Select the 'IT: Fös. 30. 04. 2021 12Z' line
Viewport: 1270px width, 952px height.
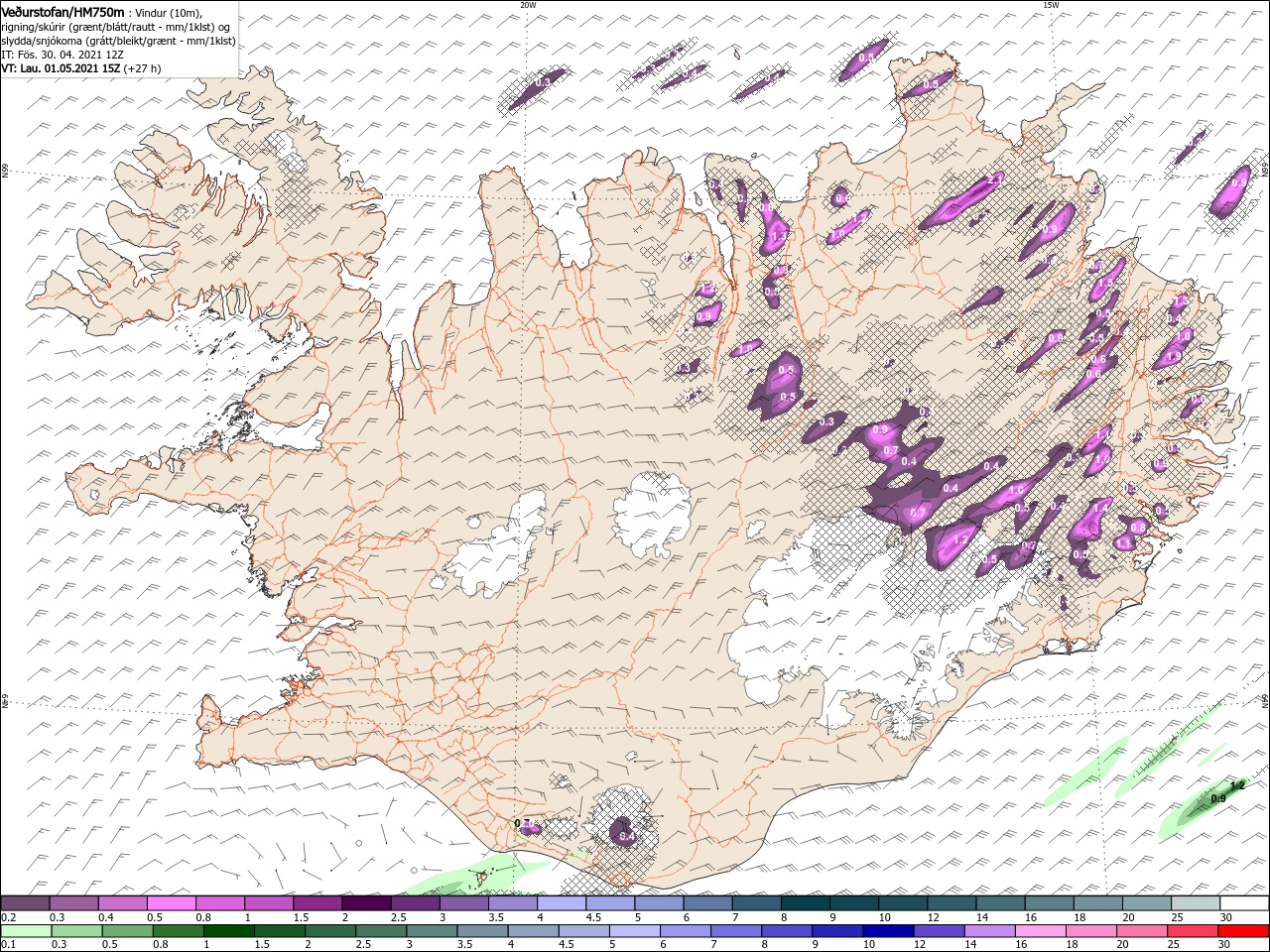coord(62,55)
